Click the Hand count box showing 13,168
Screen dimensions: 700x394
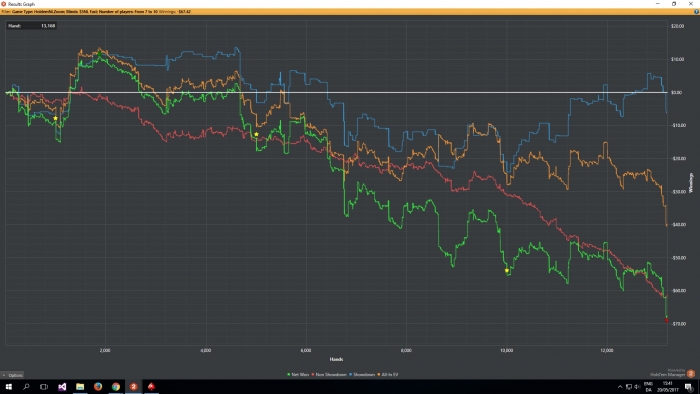coord(31,26)
